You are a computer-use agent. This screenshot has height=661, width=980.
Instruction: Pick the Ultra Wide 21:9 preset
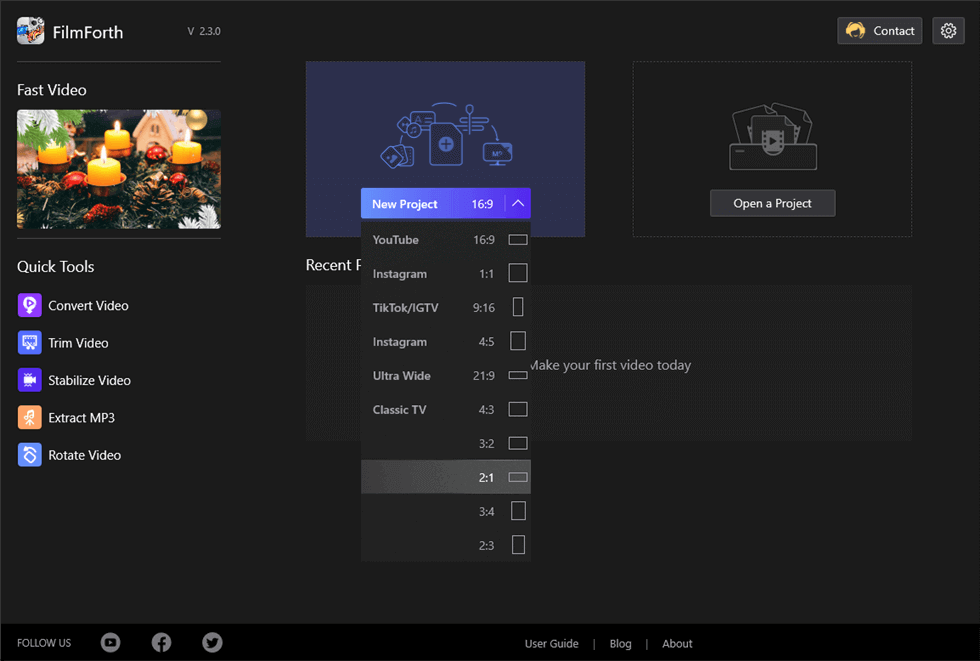pyautogui.click(x=446, y=375)
